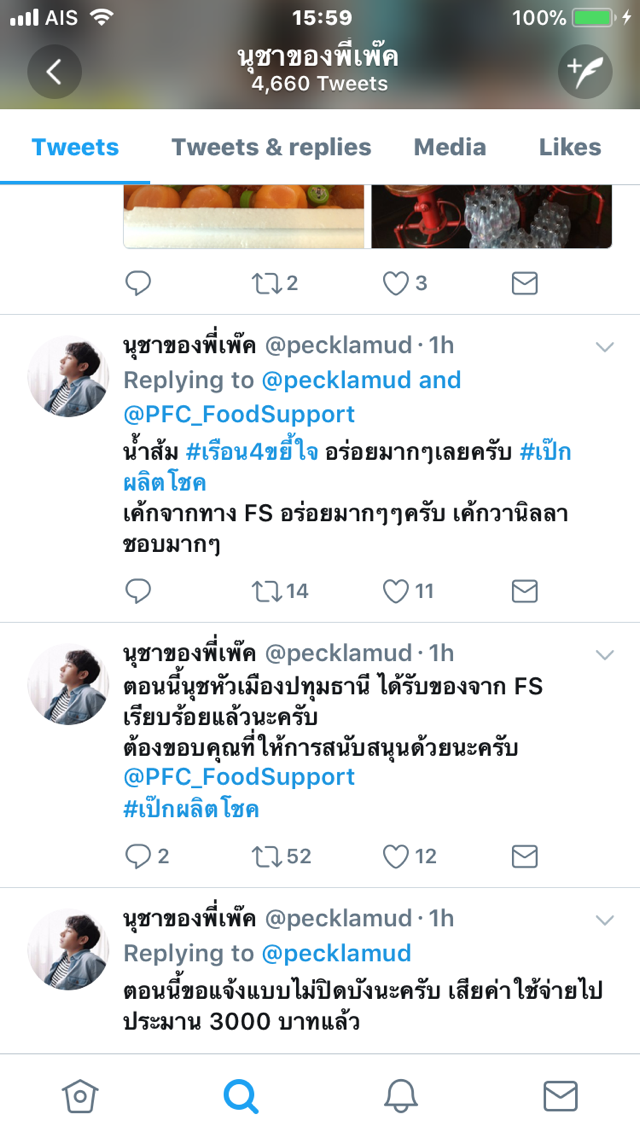Image resolution: width=640 pixels, height=1138 pixels.
Task: Open chevron menu on the ปทุมธานี tweet
Action: (x=604, y=655)
